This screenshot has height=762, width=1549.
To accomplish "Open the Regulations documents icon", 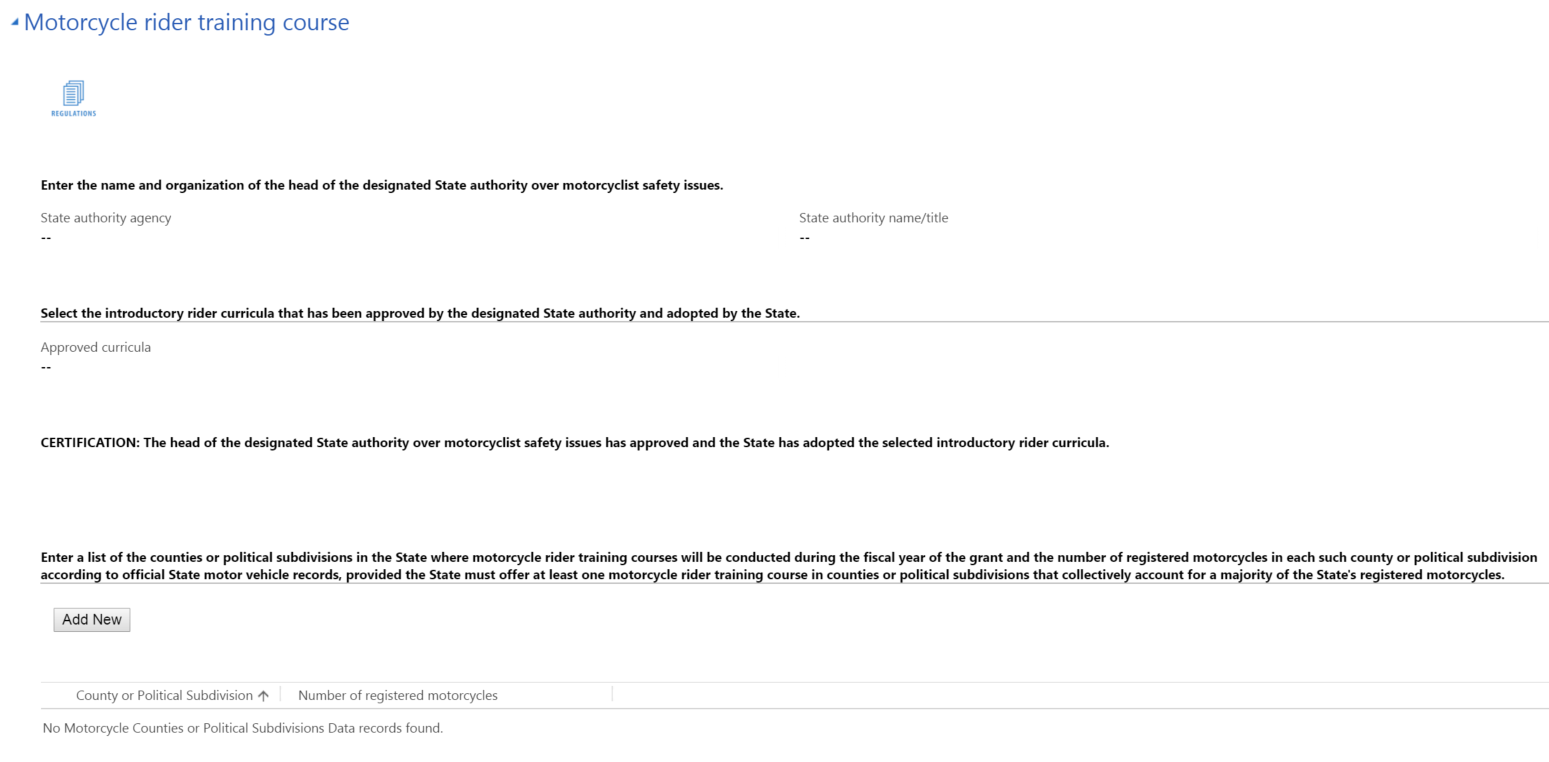I will (73, 93).
